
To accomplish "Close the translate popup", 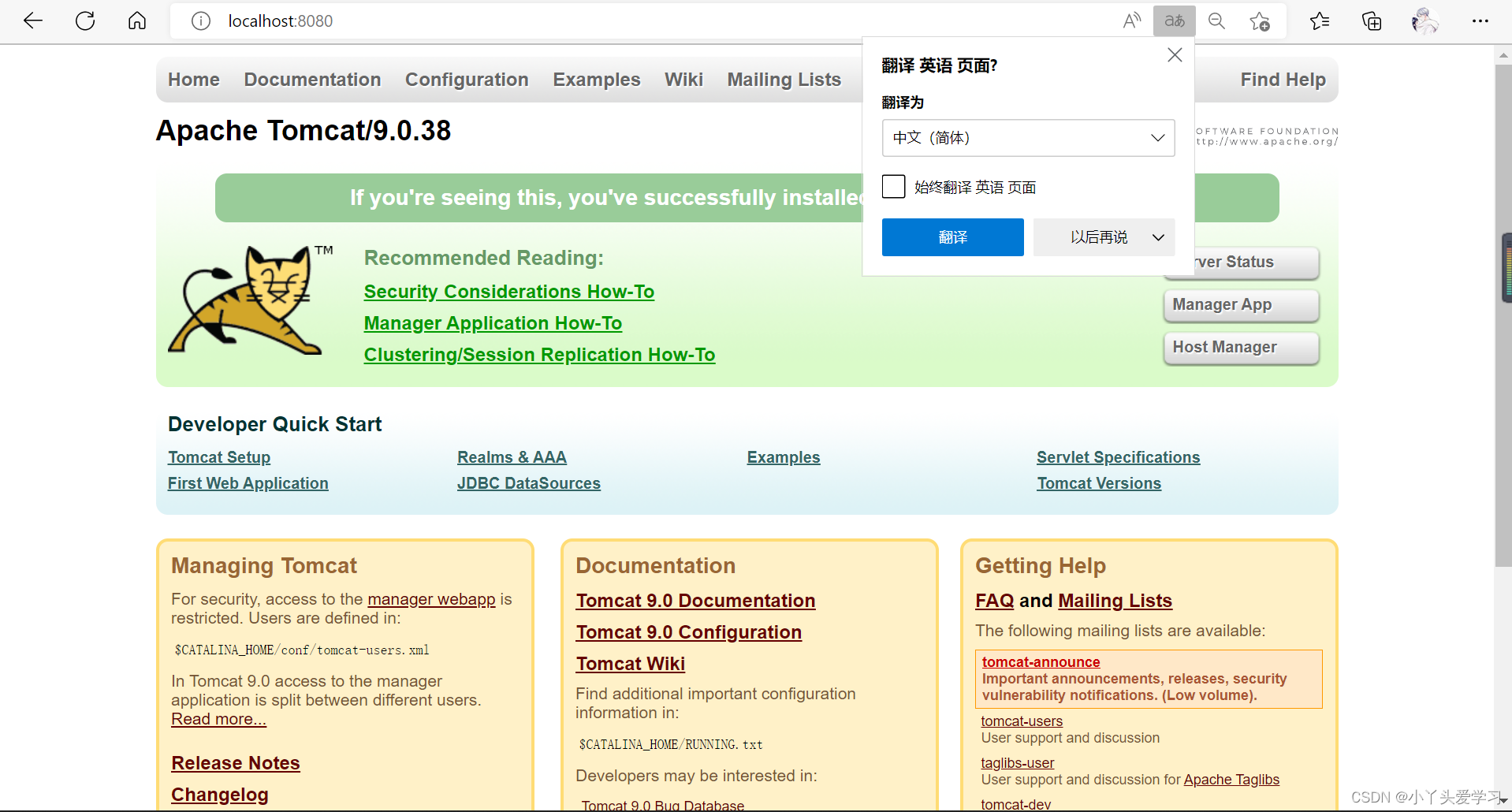I will click(1175, 55).
